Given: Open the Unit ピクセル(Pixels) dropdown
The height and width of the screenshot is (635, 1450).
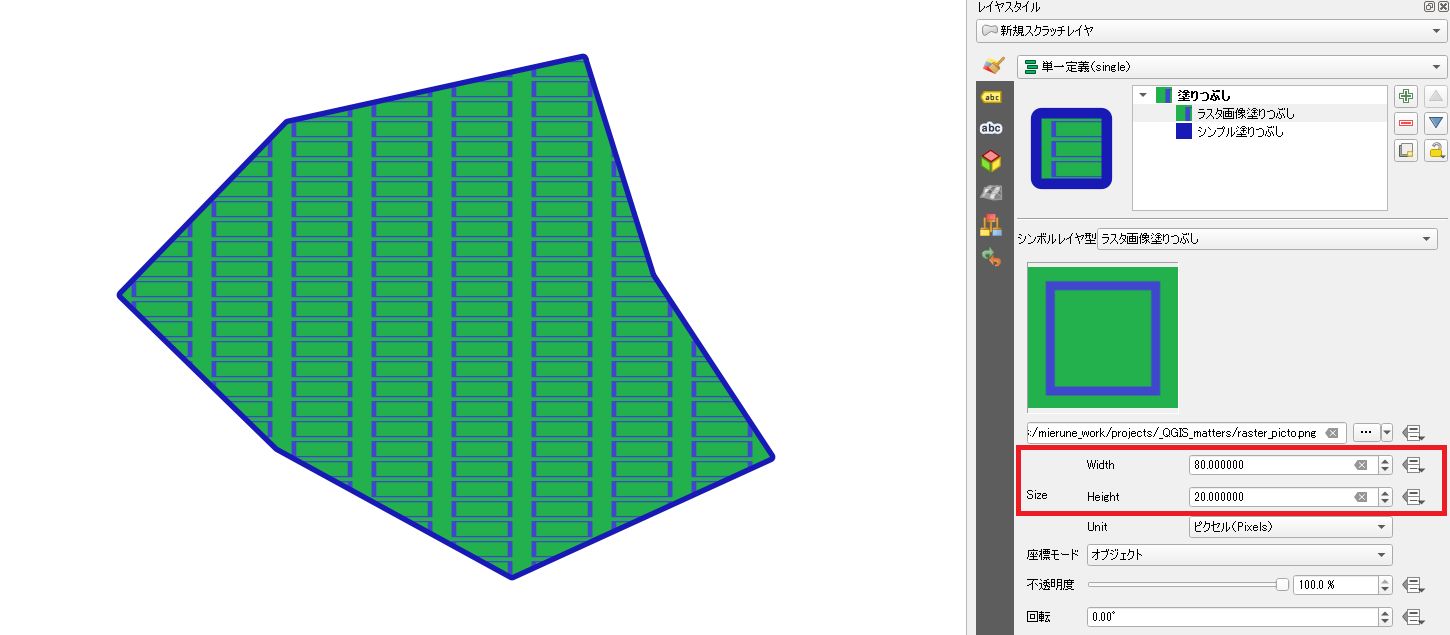Looking at the screenshot, I should (x=1290, y=527).
